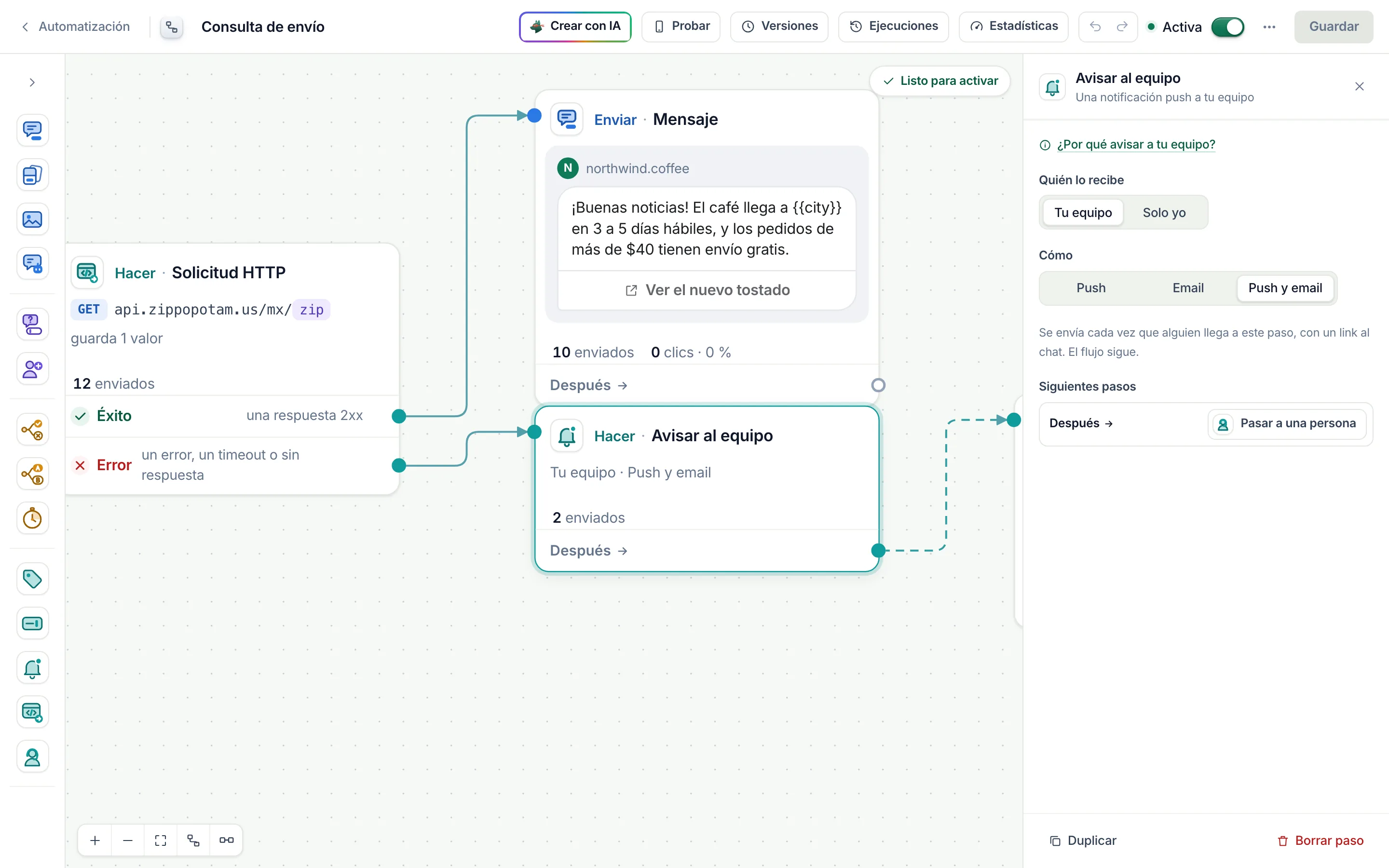Select the timer wait icon in sidebar
Screen dimensions: 1389x868
coord(32,518)
